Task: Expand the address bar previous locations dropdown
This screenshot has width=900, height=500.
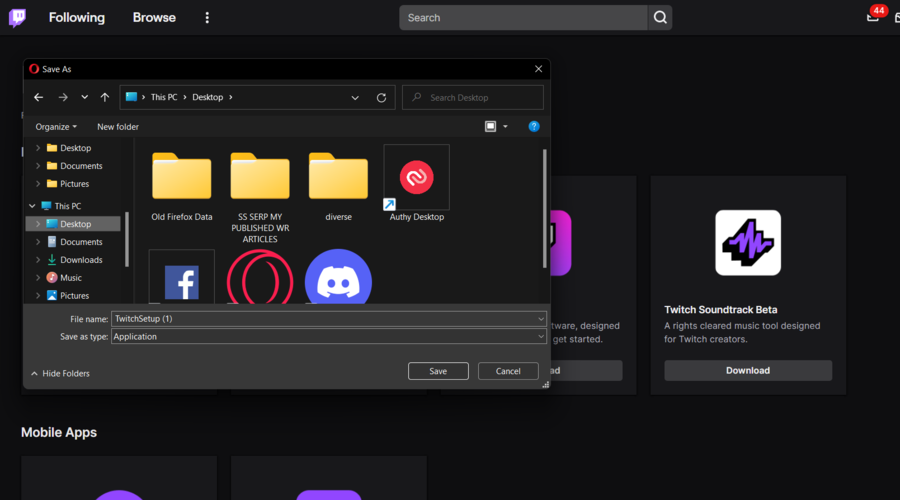Action: click(x=355, y=98)
